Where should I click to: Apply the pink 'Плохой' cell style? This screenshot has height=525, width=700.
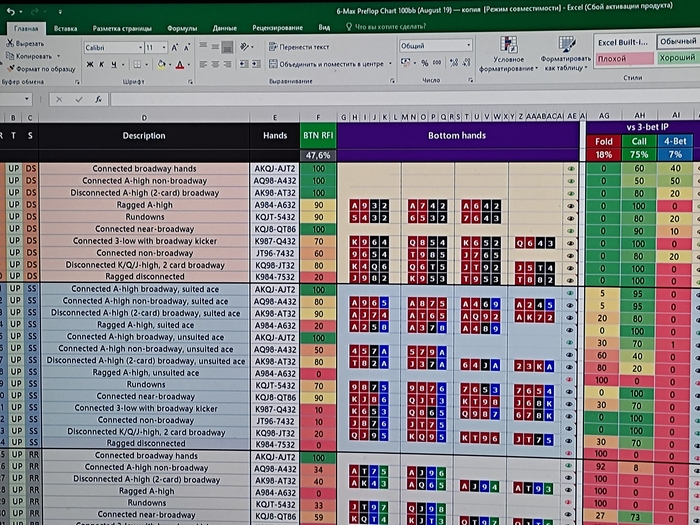625,58
